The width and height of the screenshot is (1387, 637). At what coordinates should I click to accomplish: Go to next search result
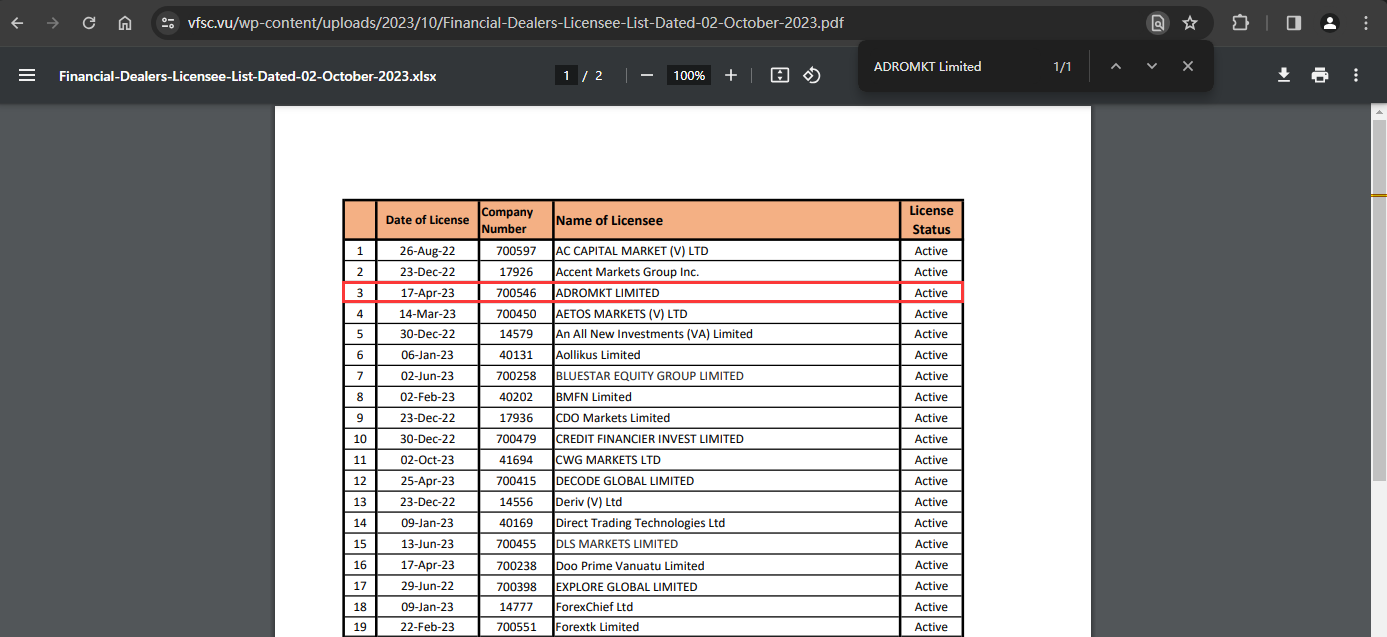pyautogui.click(x=1152, y=66)
